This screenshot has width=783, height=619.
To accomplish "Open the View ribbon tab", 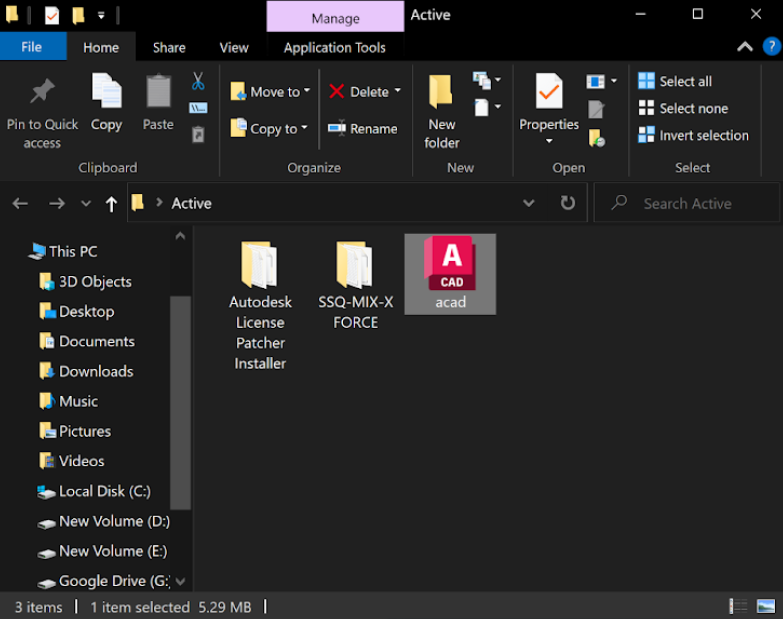I will [234, 47].
